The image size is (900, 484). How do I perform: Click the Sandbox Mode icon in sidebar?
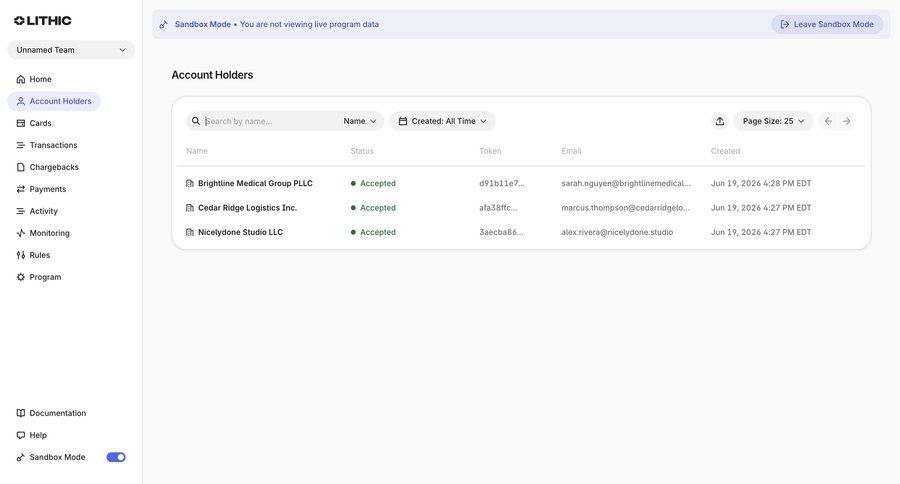pyautogui.click(x=21, y=457)
